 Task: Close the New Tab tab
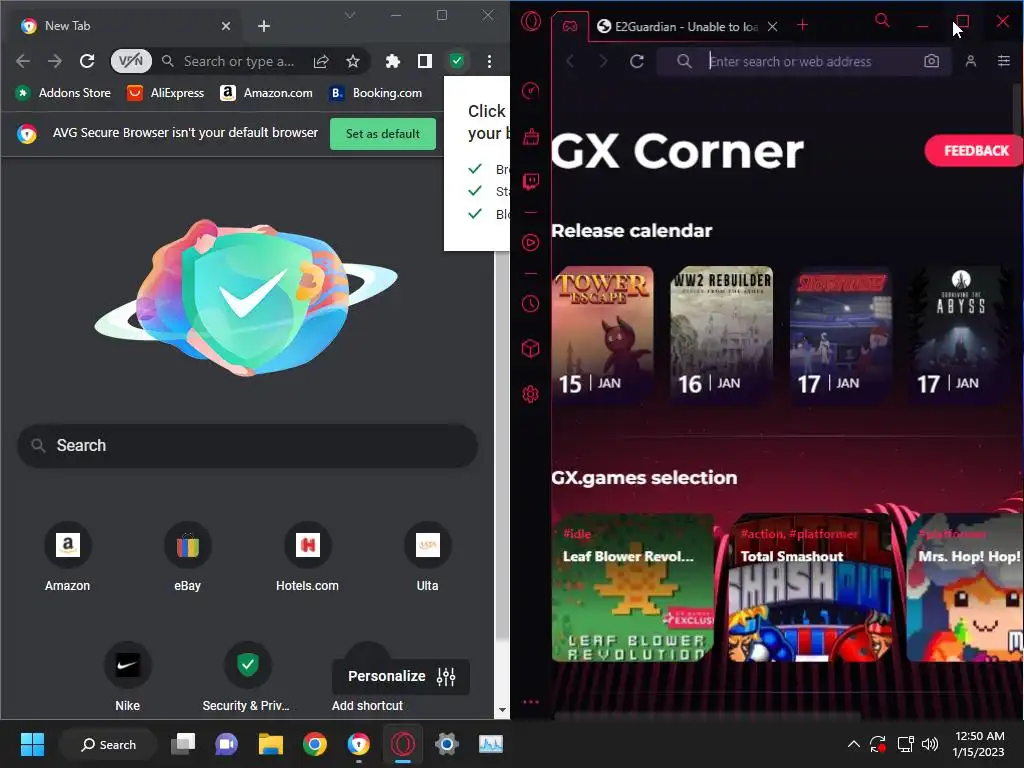tap(226, 26)
